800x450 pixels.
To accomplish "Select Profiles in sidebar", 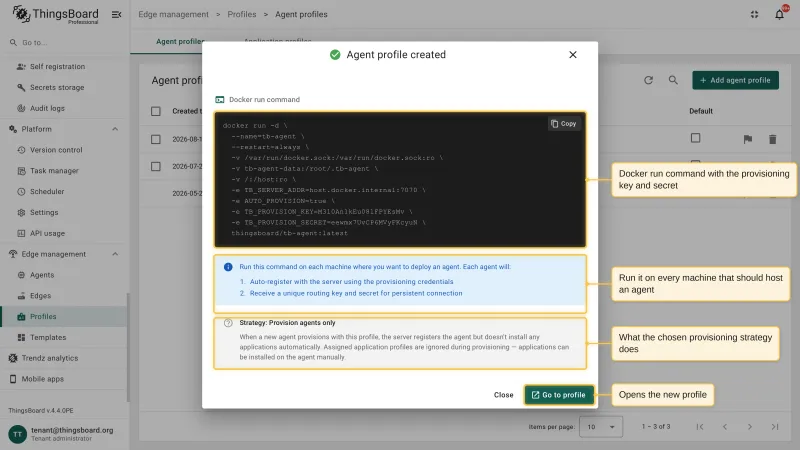I will [43, 316].
